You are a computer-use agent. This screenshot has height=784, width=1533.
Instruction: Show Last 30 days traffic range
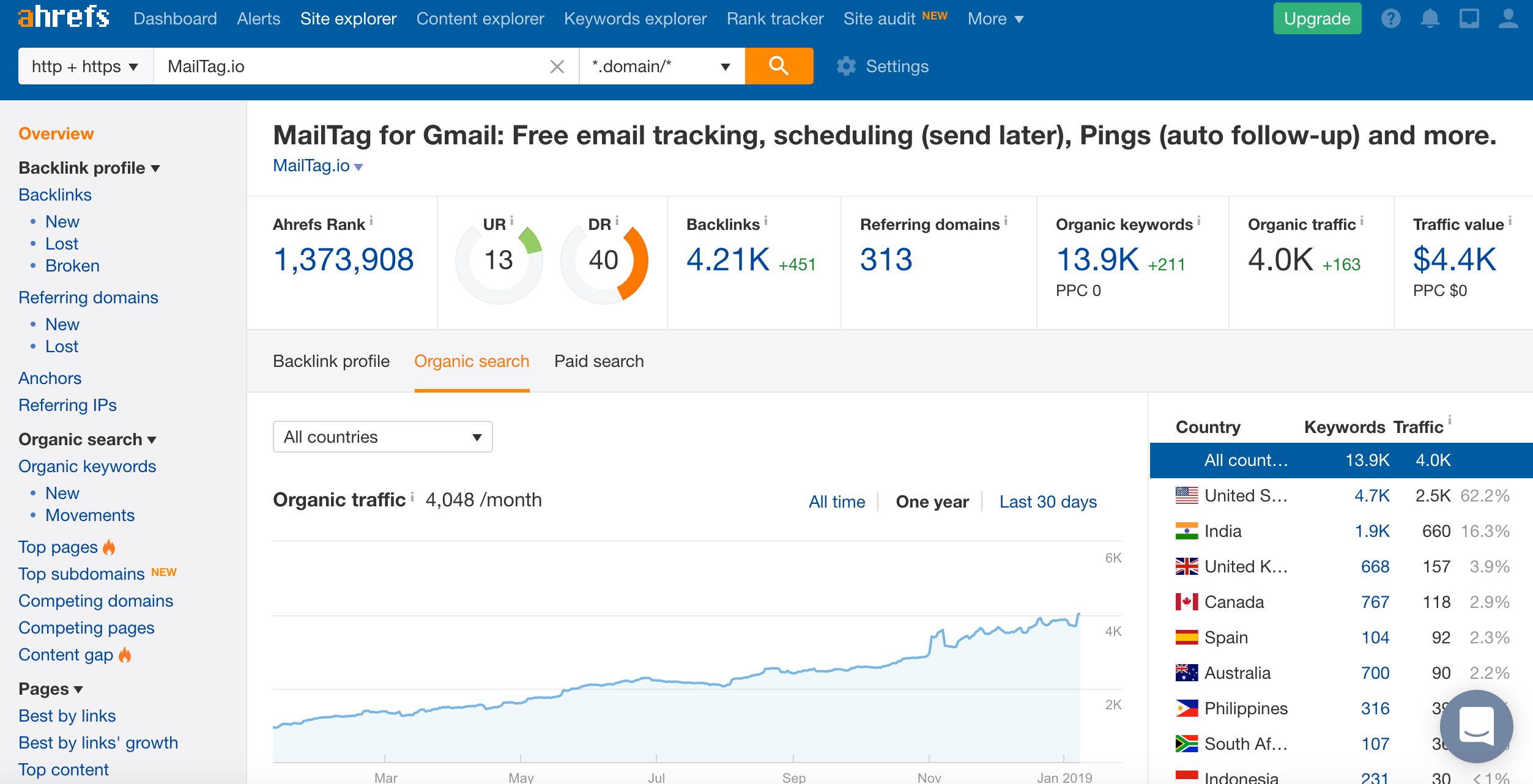1048,501
